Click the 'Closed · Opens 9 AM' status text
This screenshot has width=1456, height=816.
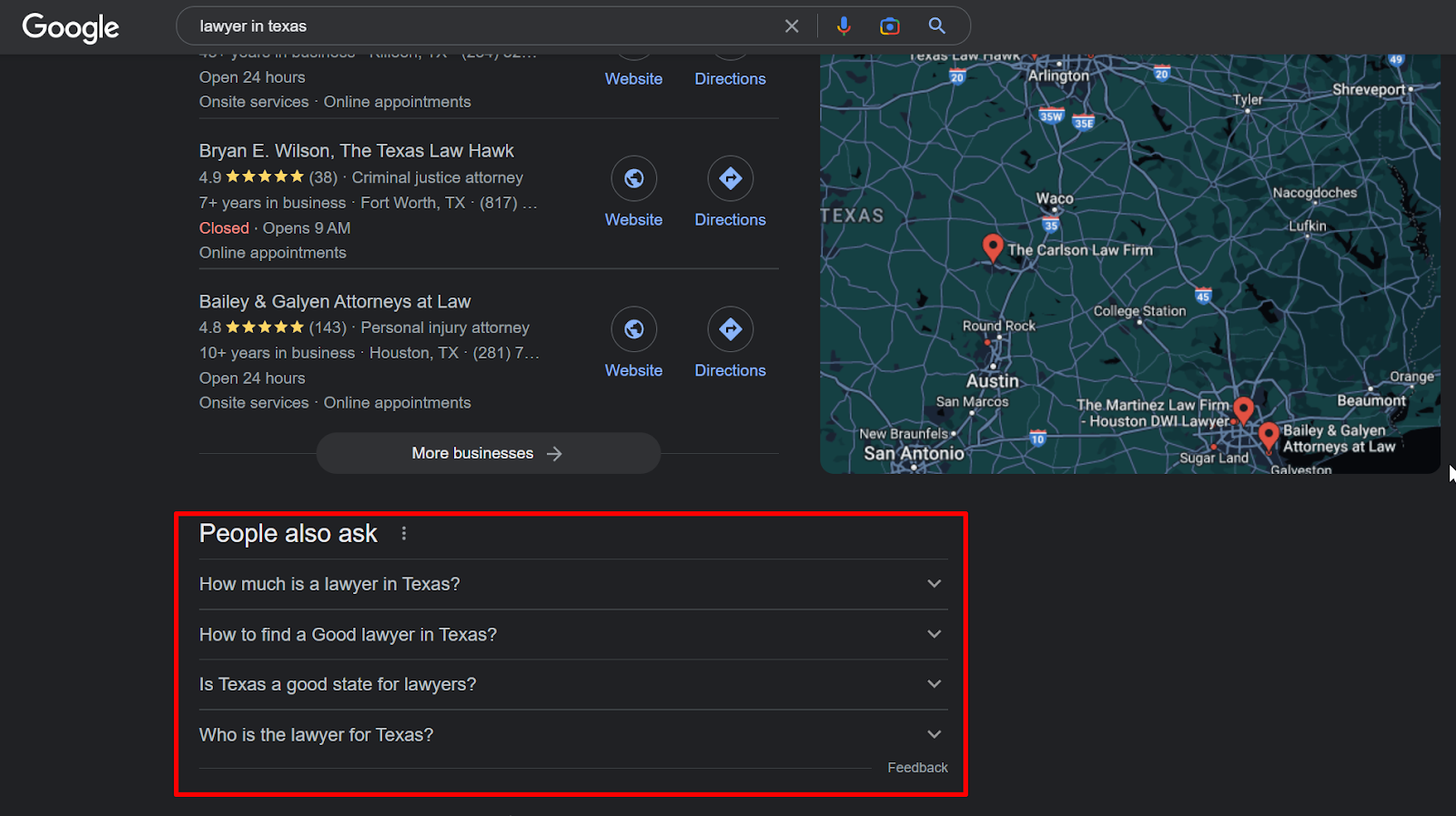point(275,228)
